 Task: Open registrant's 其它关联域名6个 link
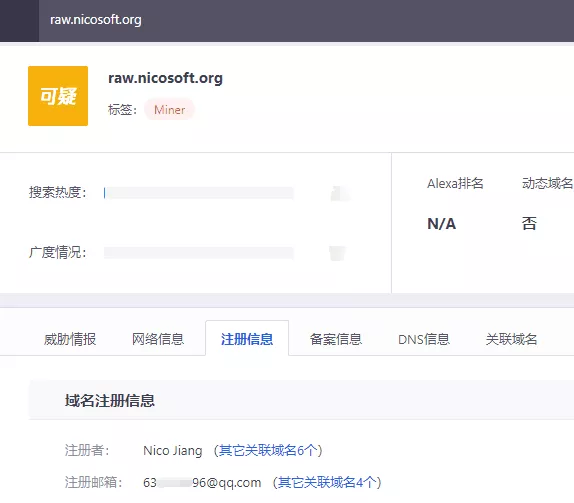pyautogui.click(x=268, y=450)
